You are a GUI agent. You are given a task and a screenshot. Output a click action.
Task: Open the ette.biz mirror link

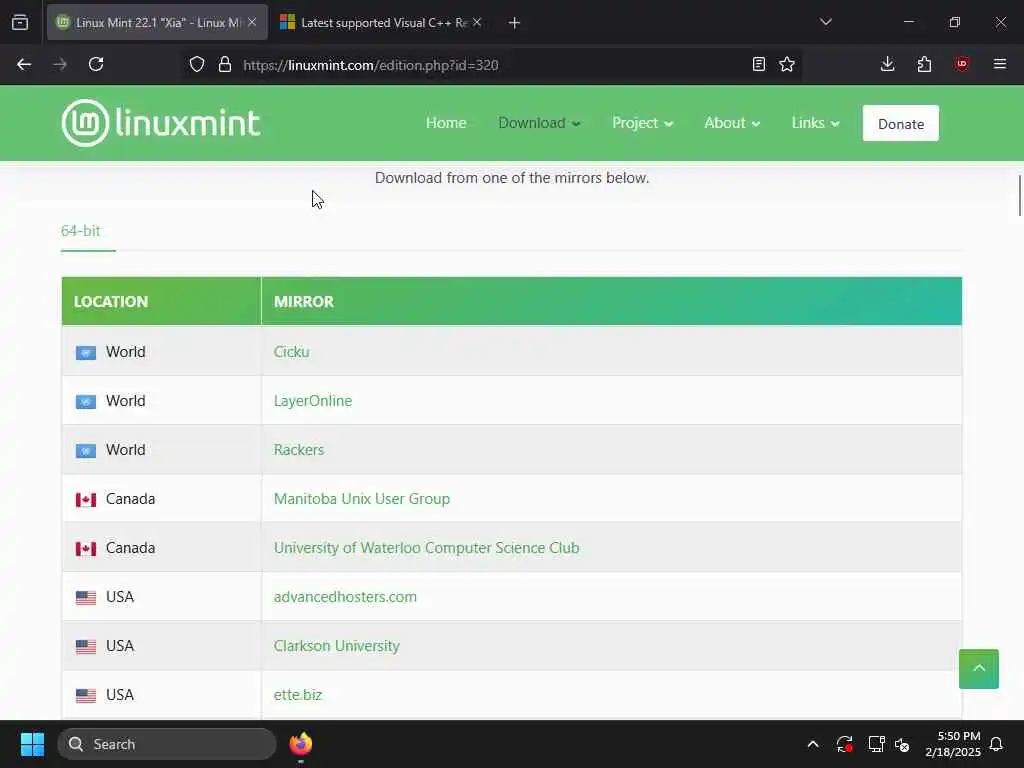coord(298,694)
